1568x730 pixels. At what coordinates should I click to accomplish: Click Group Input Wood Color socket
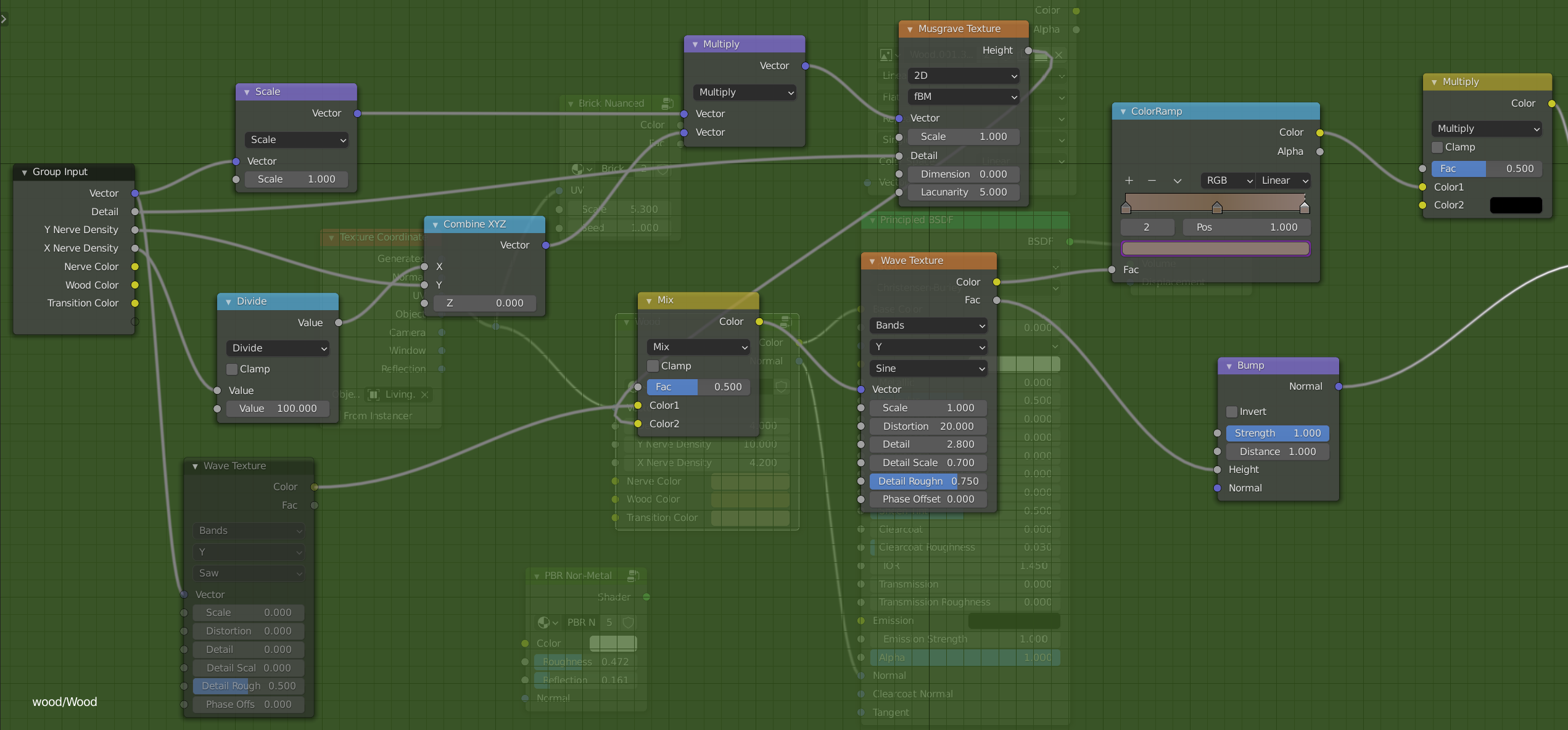pyautogui.click(x=135, y=285)
